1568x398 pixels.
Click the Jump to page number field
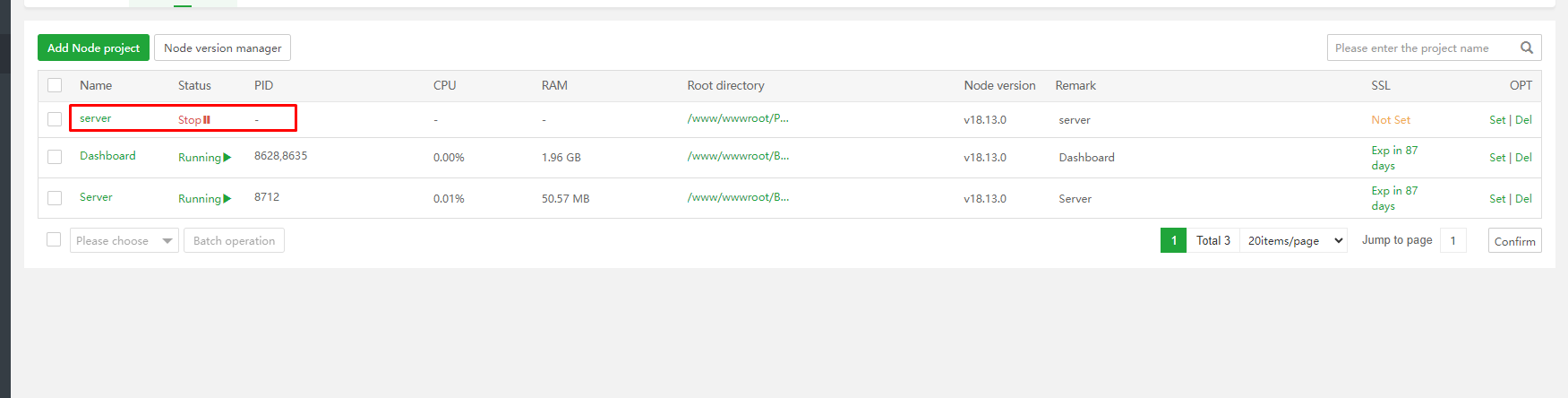click(x=1452, y=240)
